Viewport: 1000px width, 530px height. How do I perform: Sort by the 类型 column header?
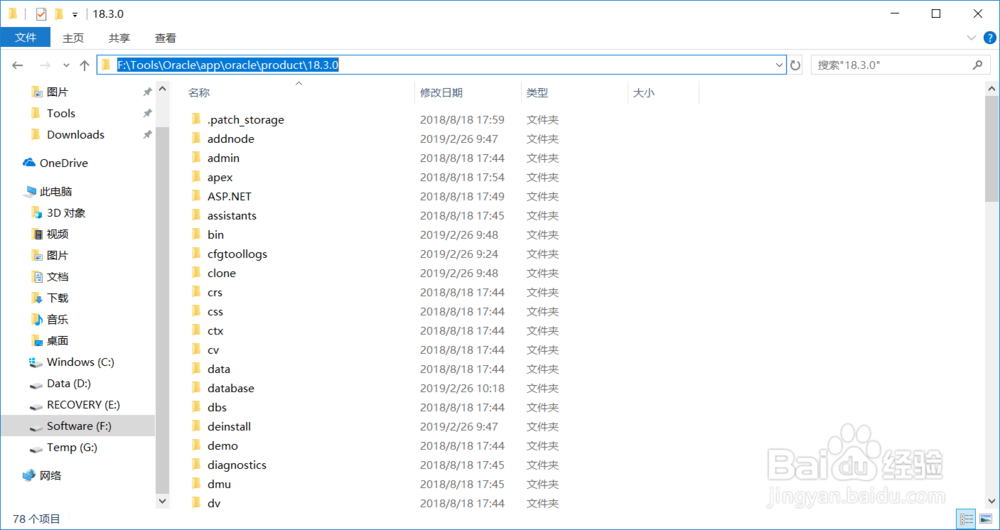(x=537, y=93)
